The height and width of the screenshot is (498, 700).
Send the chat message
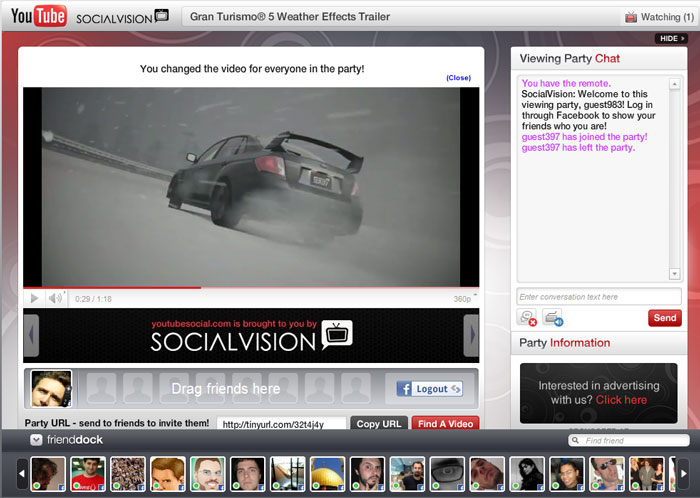[665, 318]
